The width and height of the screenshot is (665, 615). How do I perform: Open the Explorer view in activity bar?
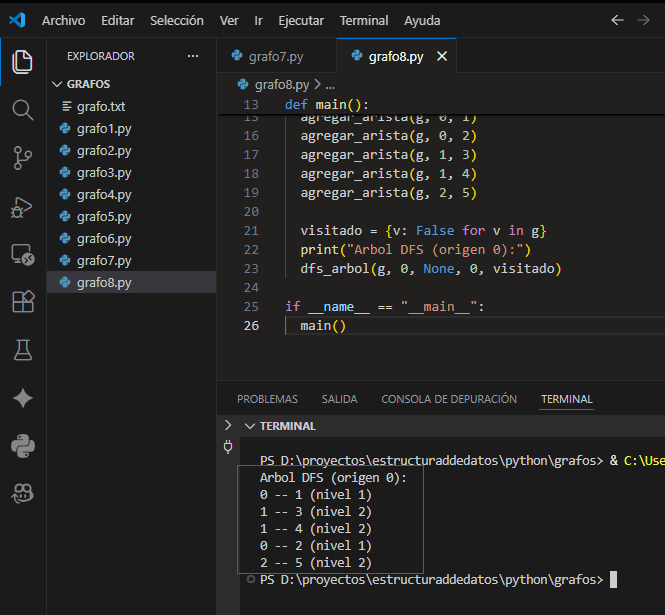click(x=22, y=62)
